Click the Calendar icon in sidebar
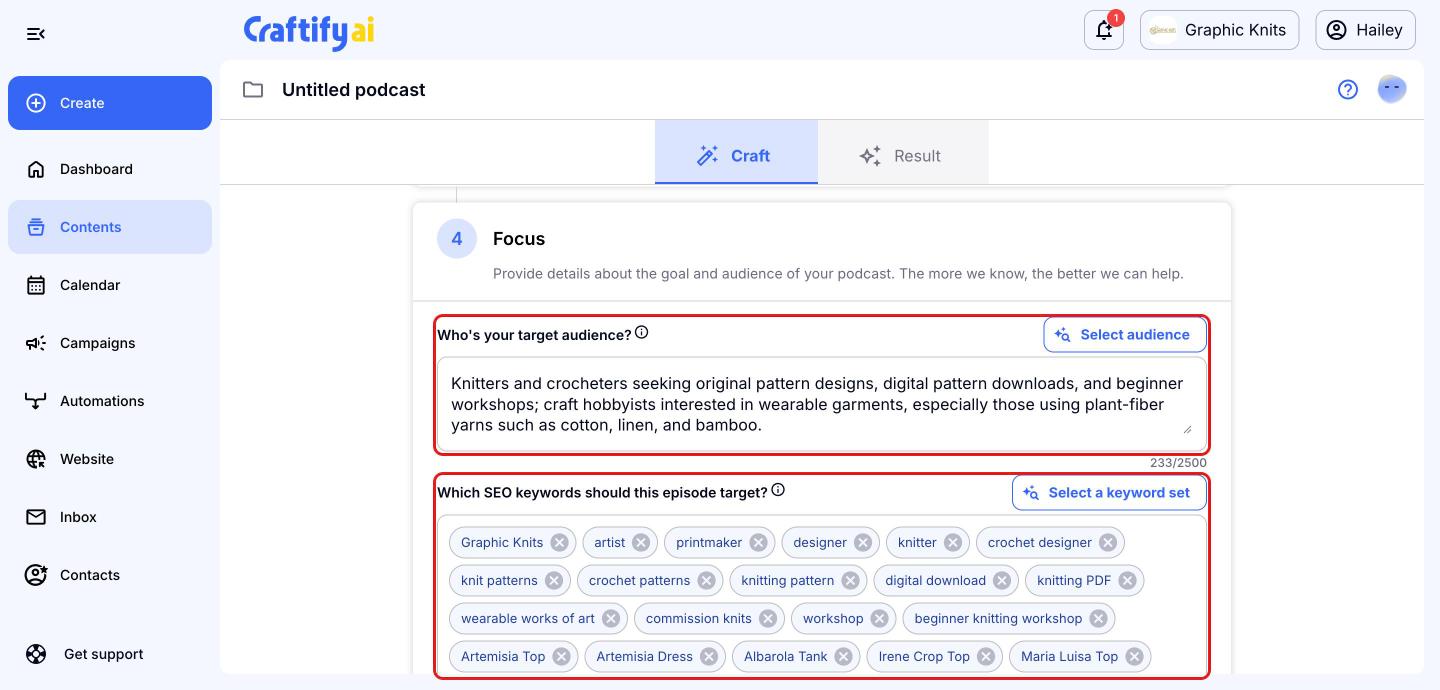The image size is (1440, 690). [36, 285]
